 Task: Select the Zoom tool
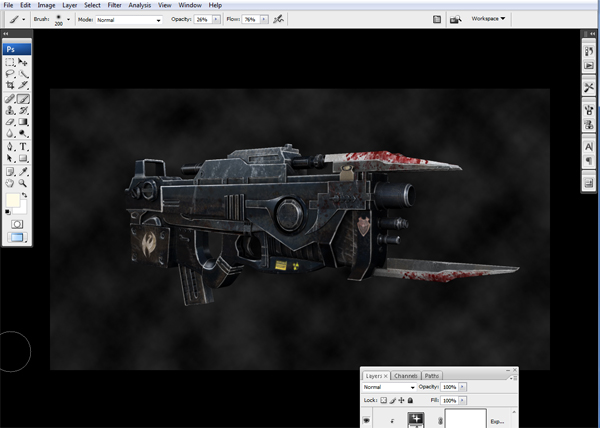pyautogui.click(x=23, y=183)
